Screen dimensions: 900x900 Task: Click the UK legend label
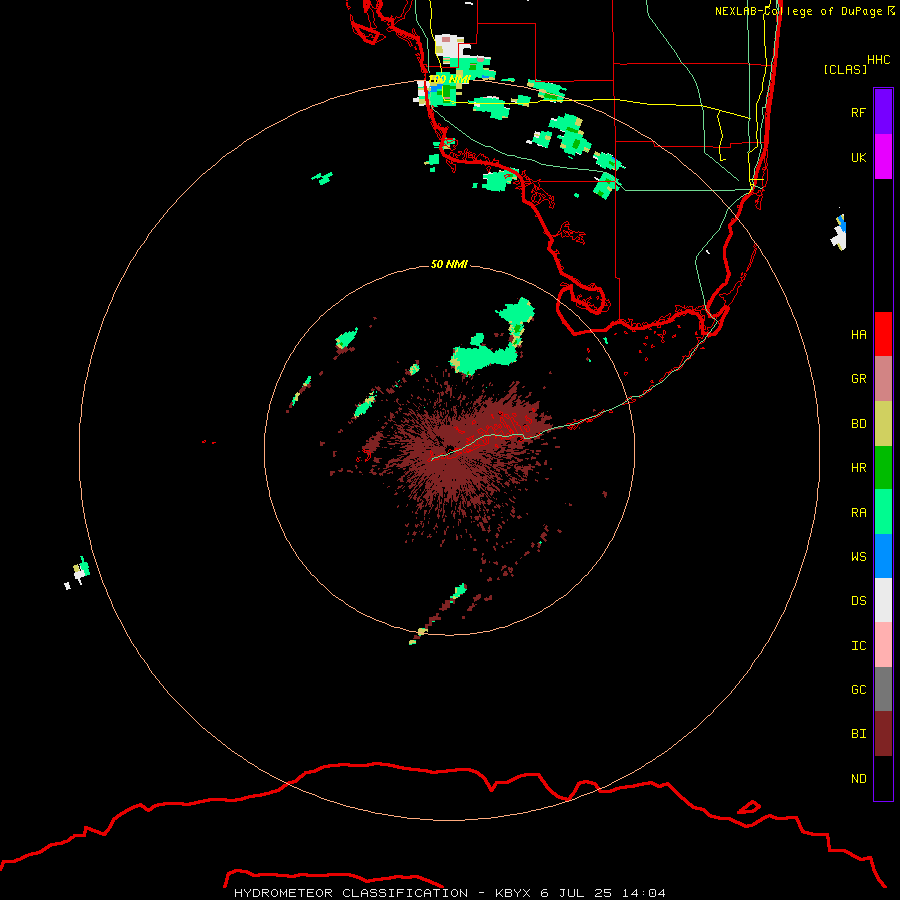pos(858,157)
